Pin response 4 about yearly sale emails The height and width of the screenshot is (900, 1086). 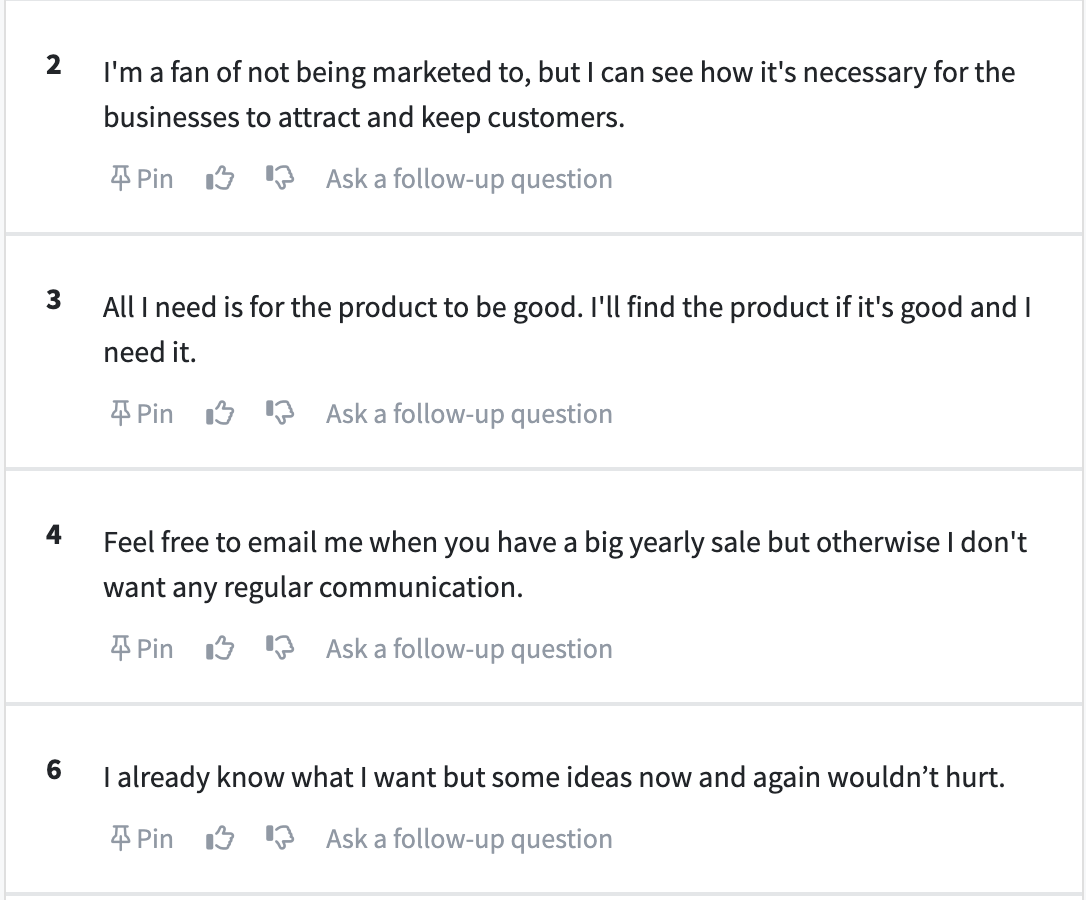coord(142,648)
